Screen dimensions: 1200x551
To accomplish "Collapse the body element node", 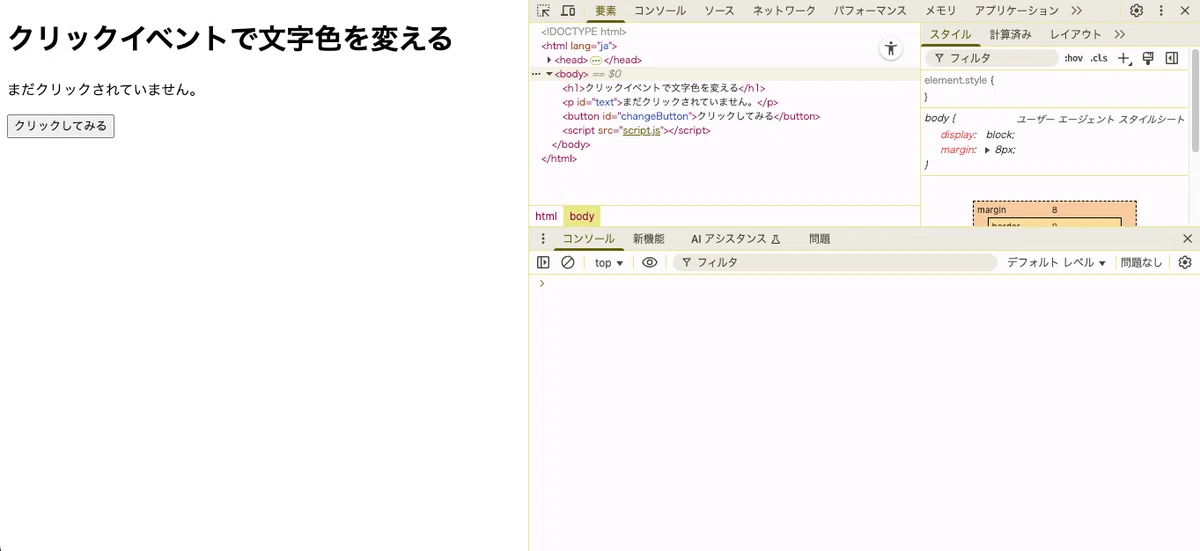I will (549, 74).
